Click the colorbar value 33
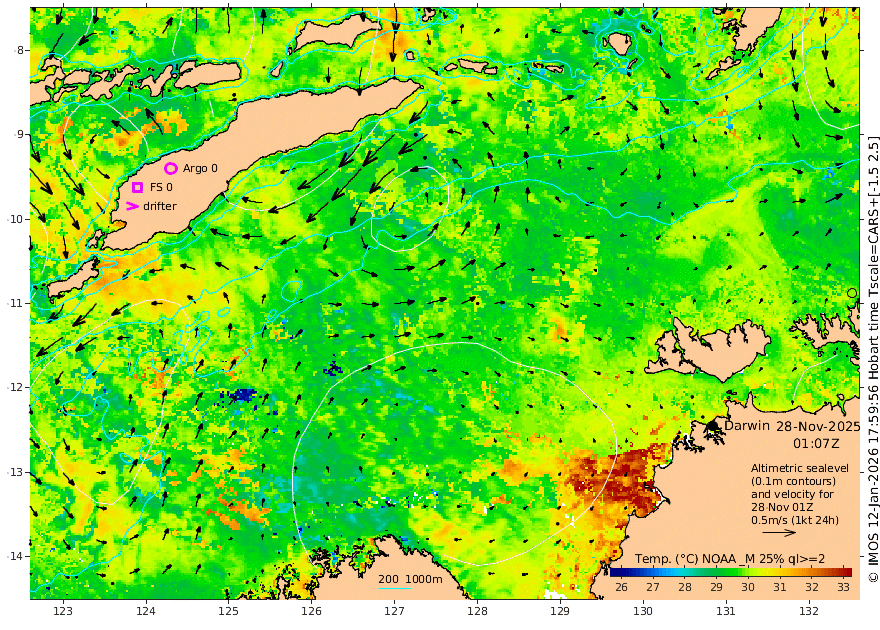 [843, 587]
